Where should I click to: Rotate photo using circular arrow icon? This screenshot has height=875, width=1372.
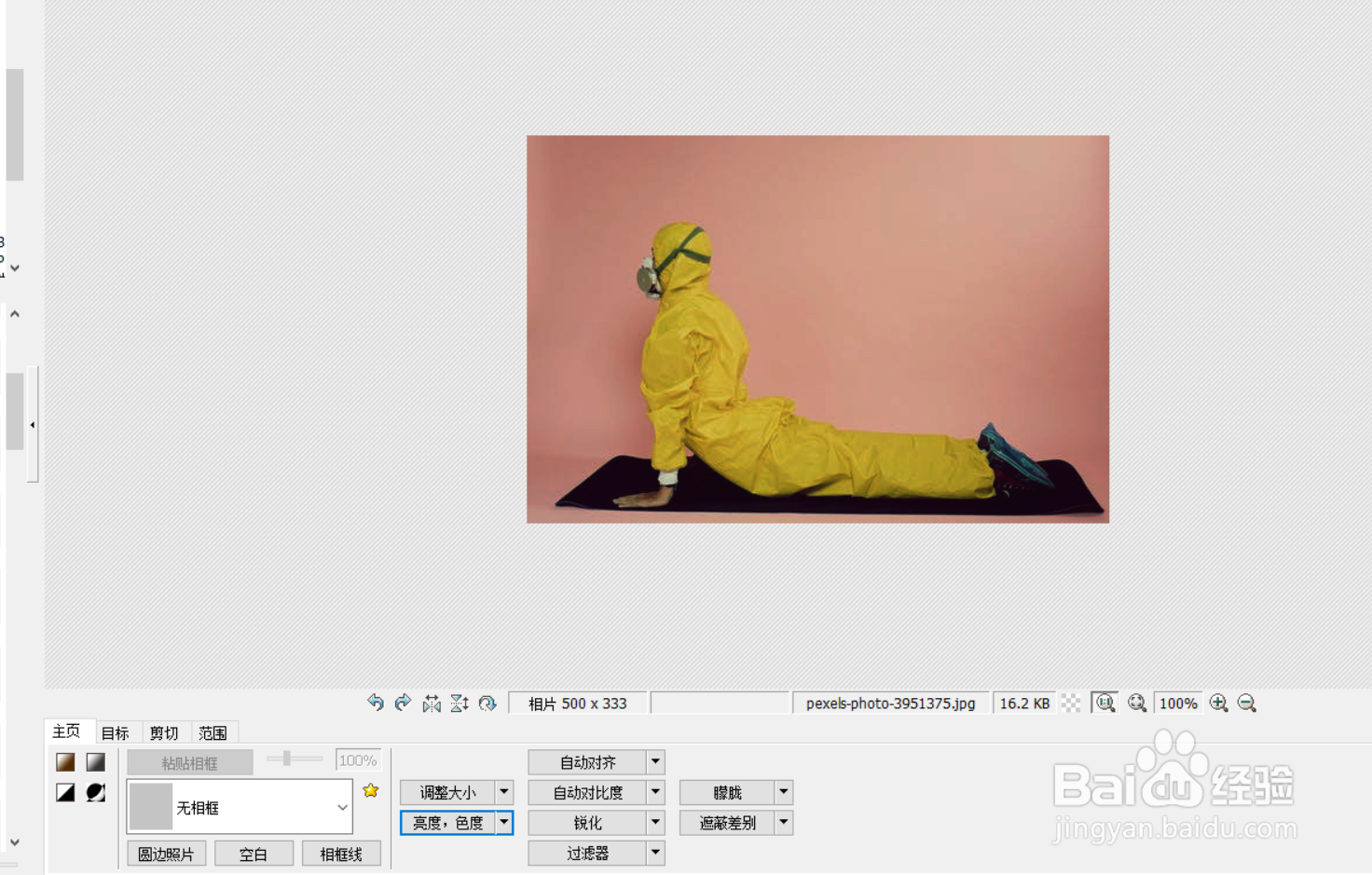pos(487,704)
